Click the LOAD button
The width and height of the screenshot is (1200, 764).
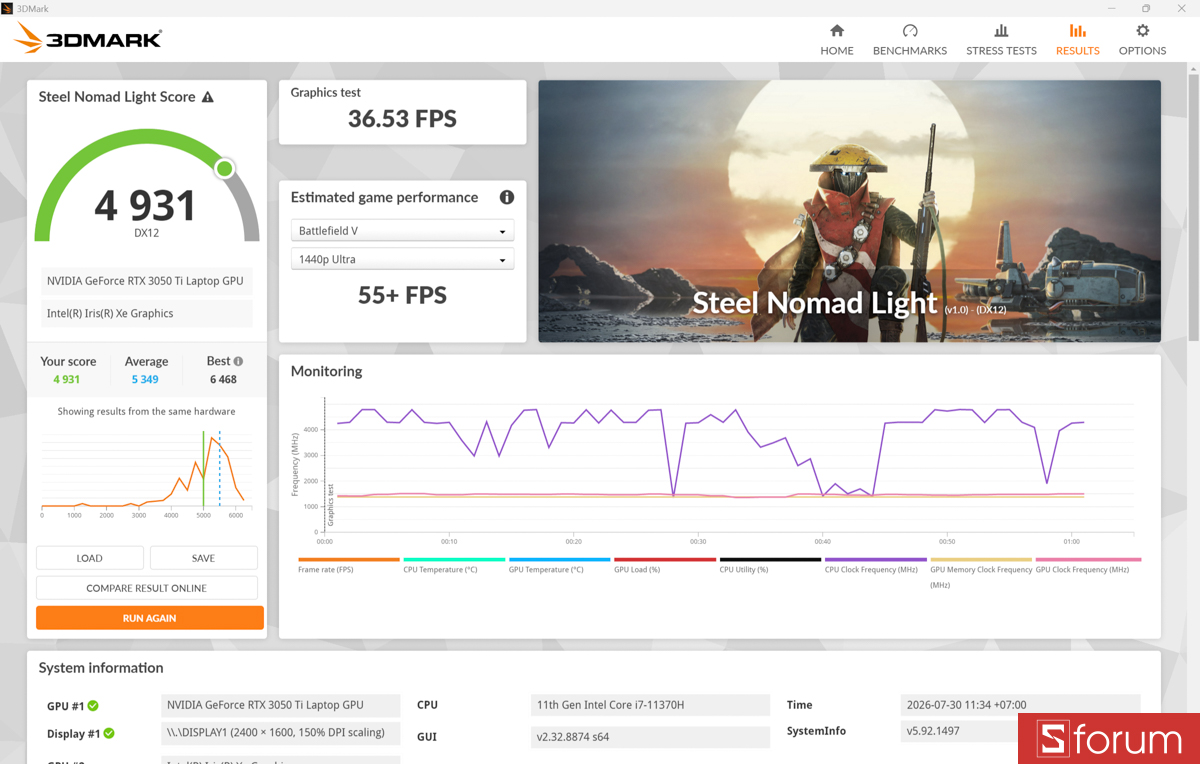(x=90, y=558)
